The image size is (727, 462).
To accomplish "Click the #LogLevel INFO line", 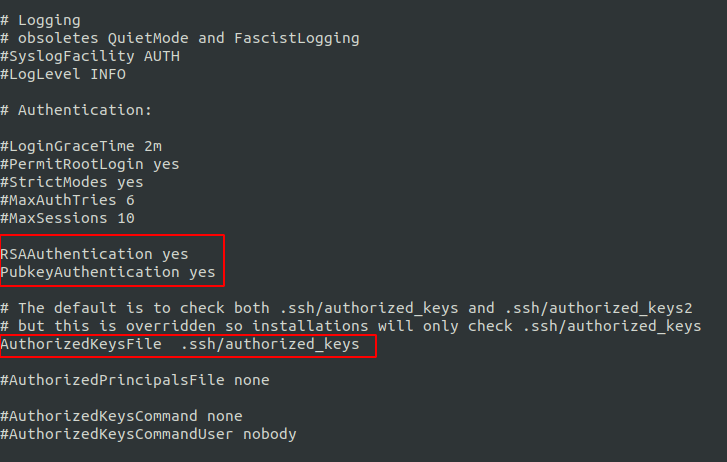I will 63,74.
